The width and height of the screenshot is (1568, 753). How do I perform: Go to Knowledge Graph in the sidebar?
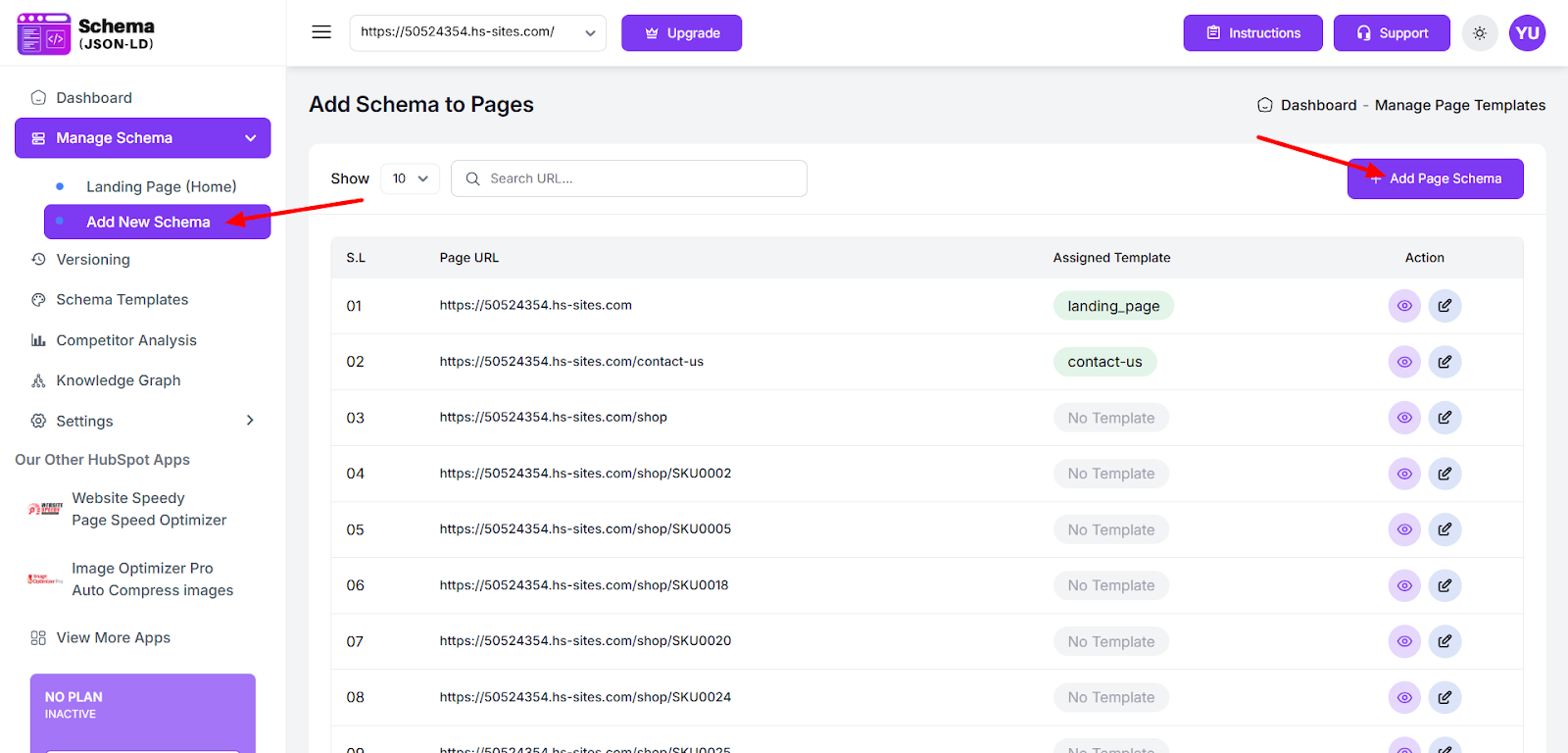point(118,380)
